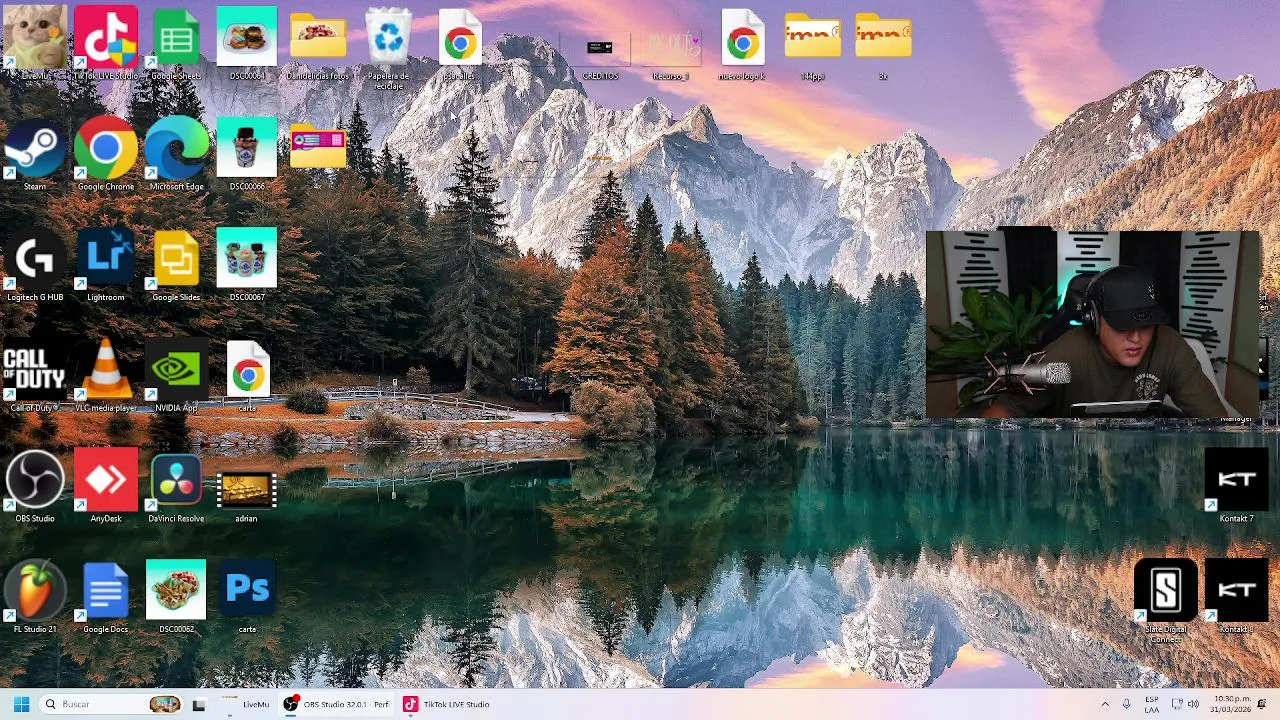Viewport: 1280px width, 720px height.
Task: Open VLC media player shortcut
Action: click(x=105, y=377)
